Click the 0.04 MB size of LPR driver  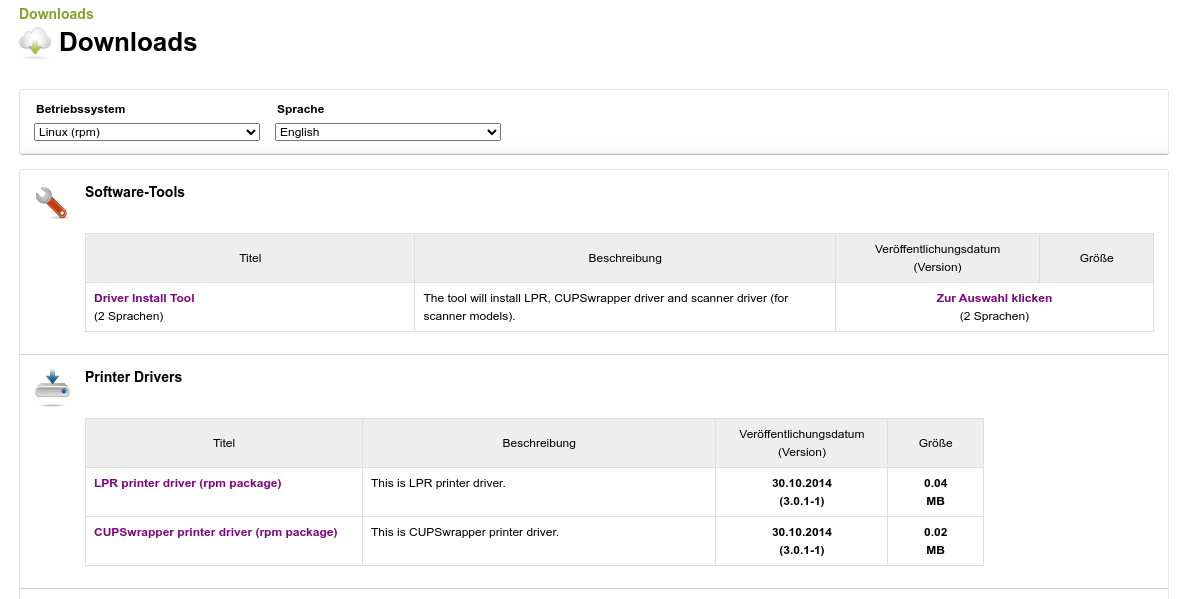tap(935, 492)
